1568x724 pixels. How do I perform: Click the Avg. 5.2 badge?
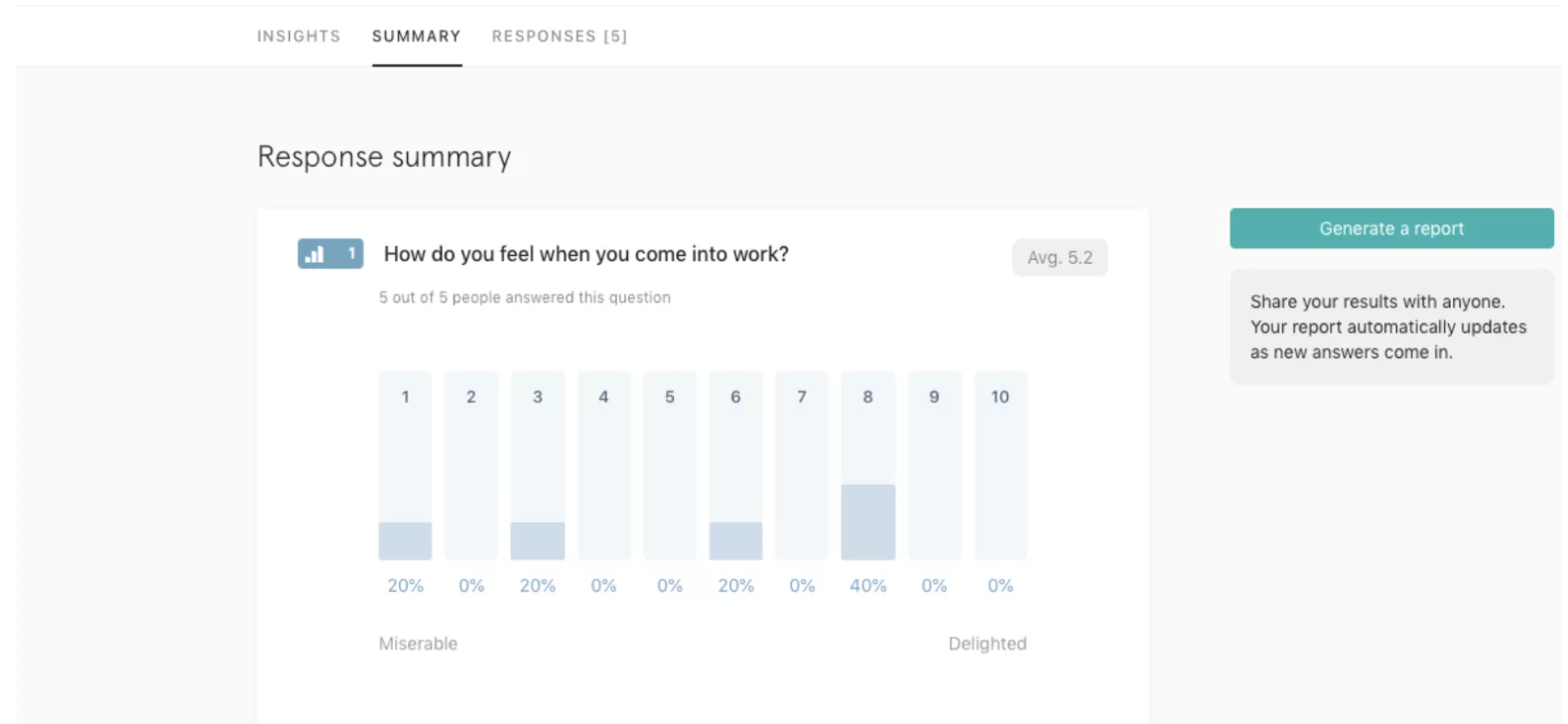1060,258
